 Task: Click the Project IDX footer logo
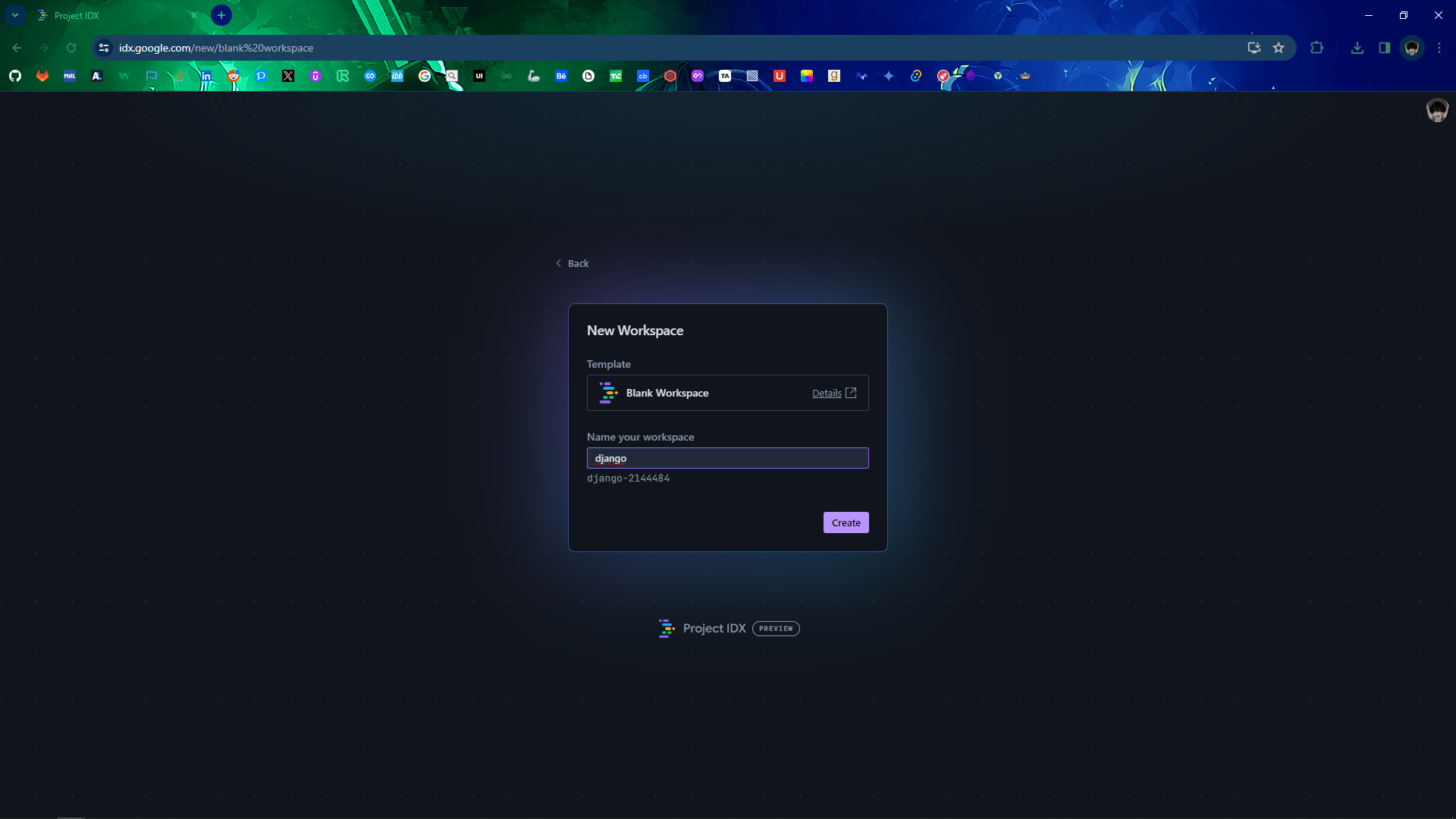tap(702, 629)
